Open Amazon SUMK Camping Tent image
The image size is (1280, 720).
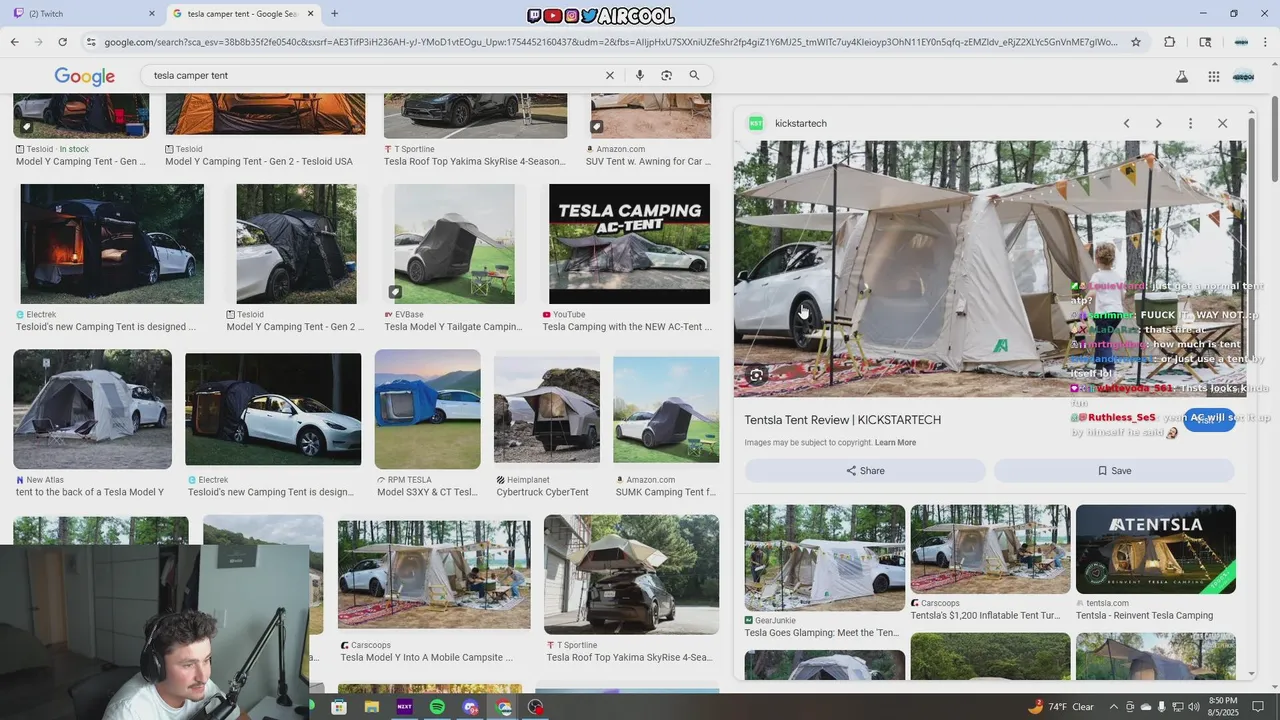tap(666, 409)
